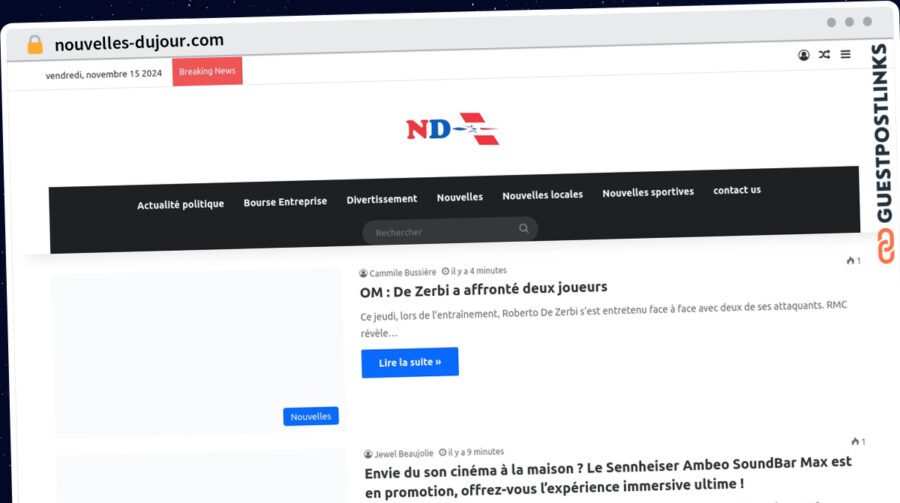
Task: Click the Nouvelles category badge on thumbnail
Action: (311, 416)
